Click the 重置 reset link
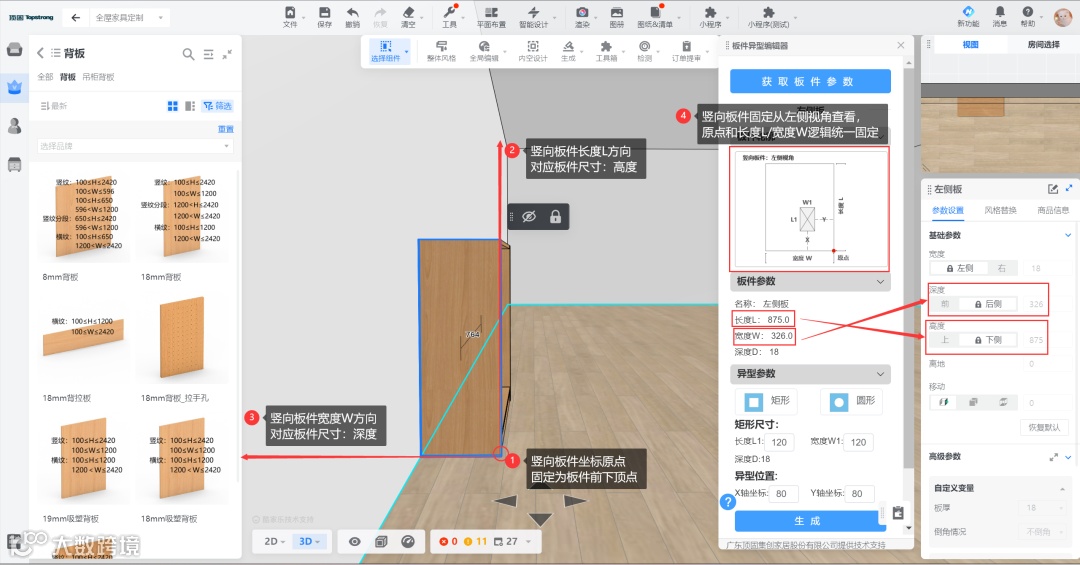 (226, 130)
